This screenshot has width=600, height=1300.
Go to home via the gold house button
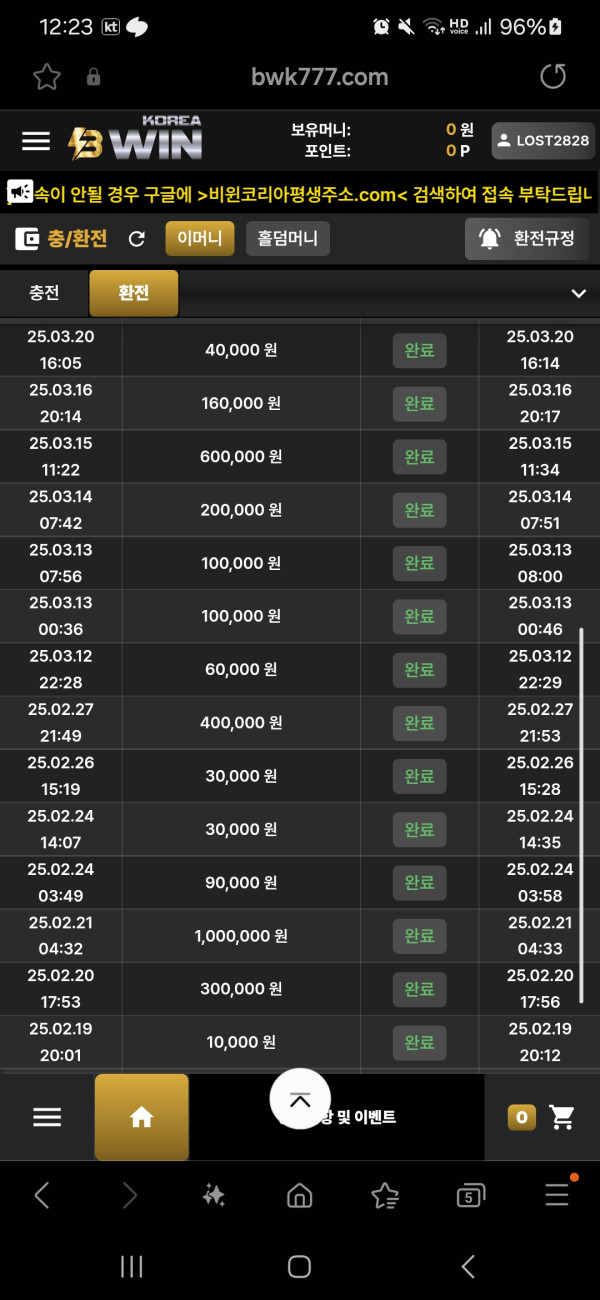click(142, 1117)
